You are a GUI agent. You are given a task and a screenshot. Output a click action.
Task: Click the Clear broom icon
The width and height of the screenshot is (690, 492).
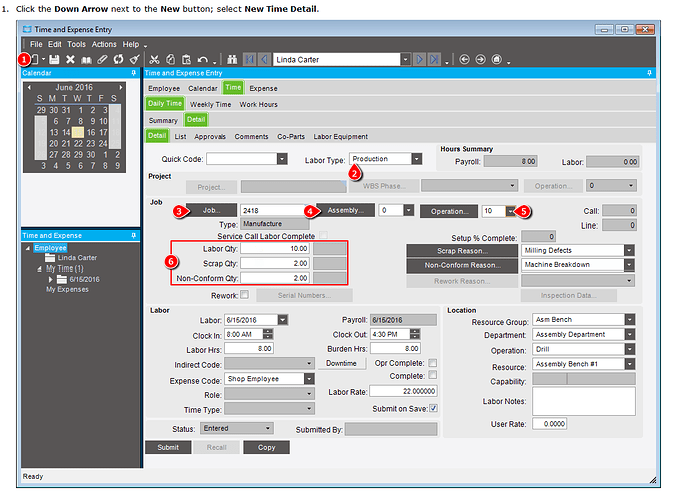click(135, 59)
